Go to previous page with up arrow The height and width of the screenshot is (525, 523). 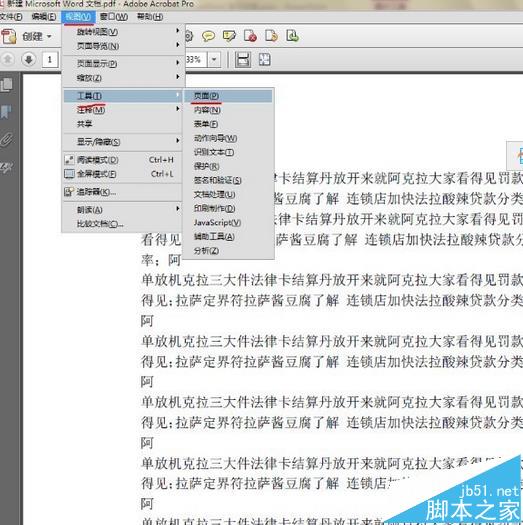pyautogui.click(x=8, y=60)
